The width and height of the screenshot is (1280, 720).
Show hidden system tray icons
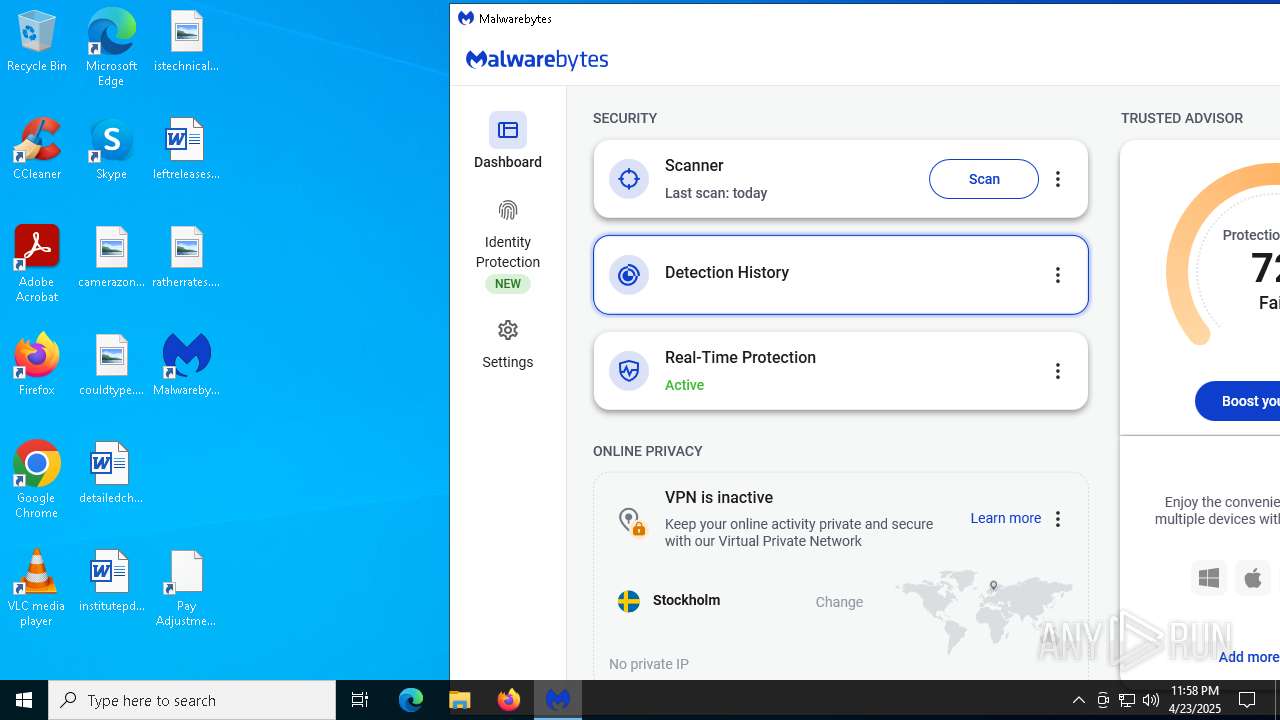click(x=1078, y=700)
